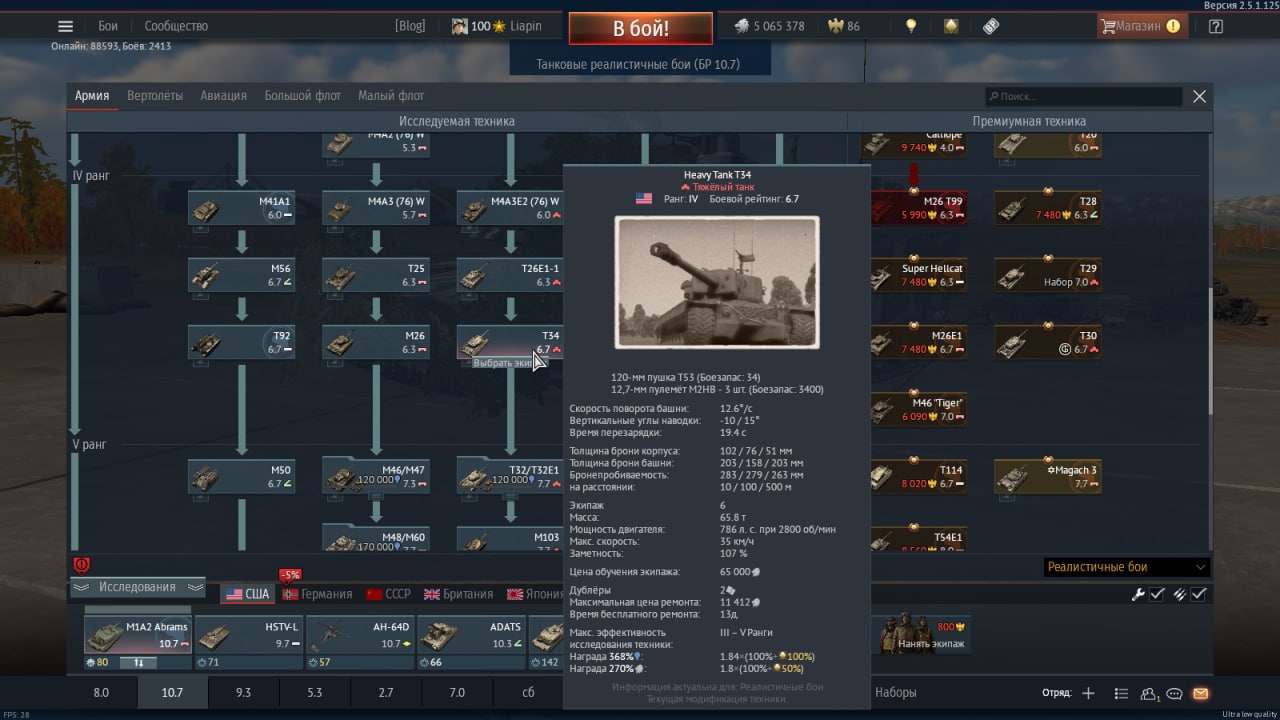The width and height of the screenshot is (1280, 720).
Task: Select the Британия nation tab
Action: coord(459,594)
